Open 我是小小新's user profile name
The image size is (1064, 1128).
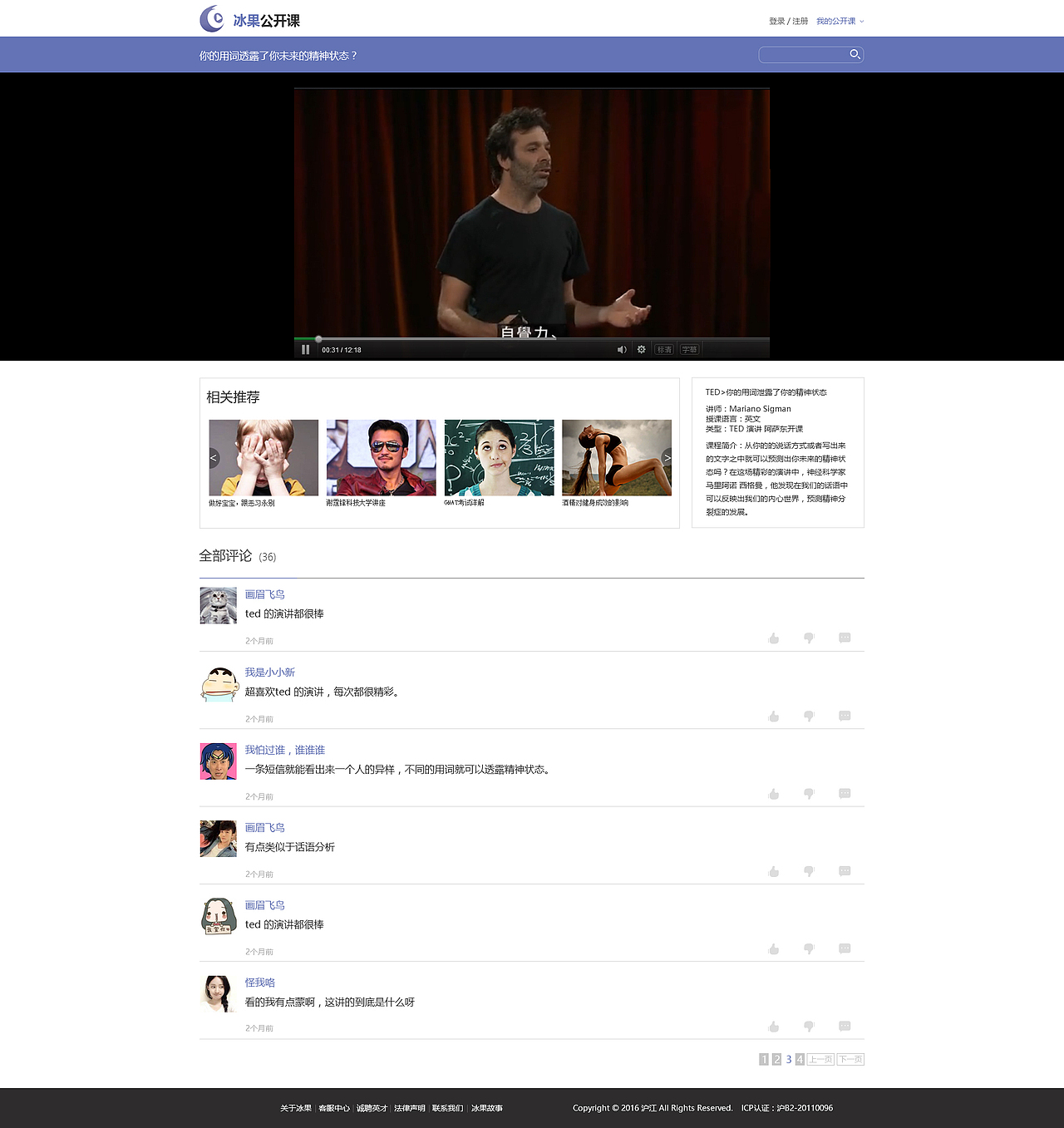[x=270, y=672]
